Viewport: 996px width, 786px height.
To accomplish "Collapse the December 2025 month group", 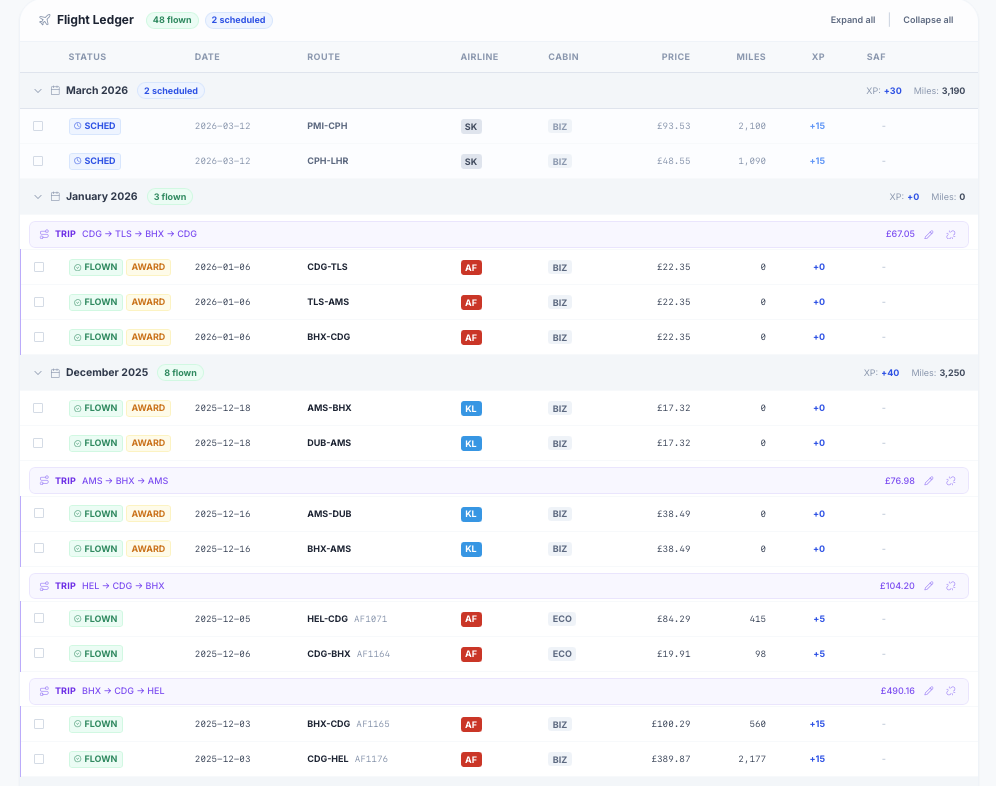I will [x=38, y=373].
